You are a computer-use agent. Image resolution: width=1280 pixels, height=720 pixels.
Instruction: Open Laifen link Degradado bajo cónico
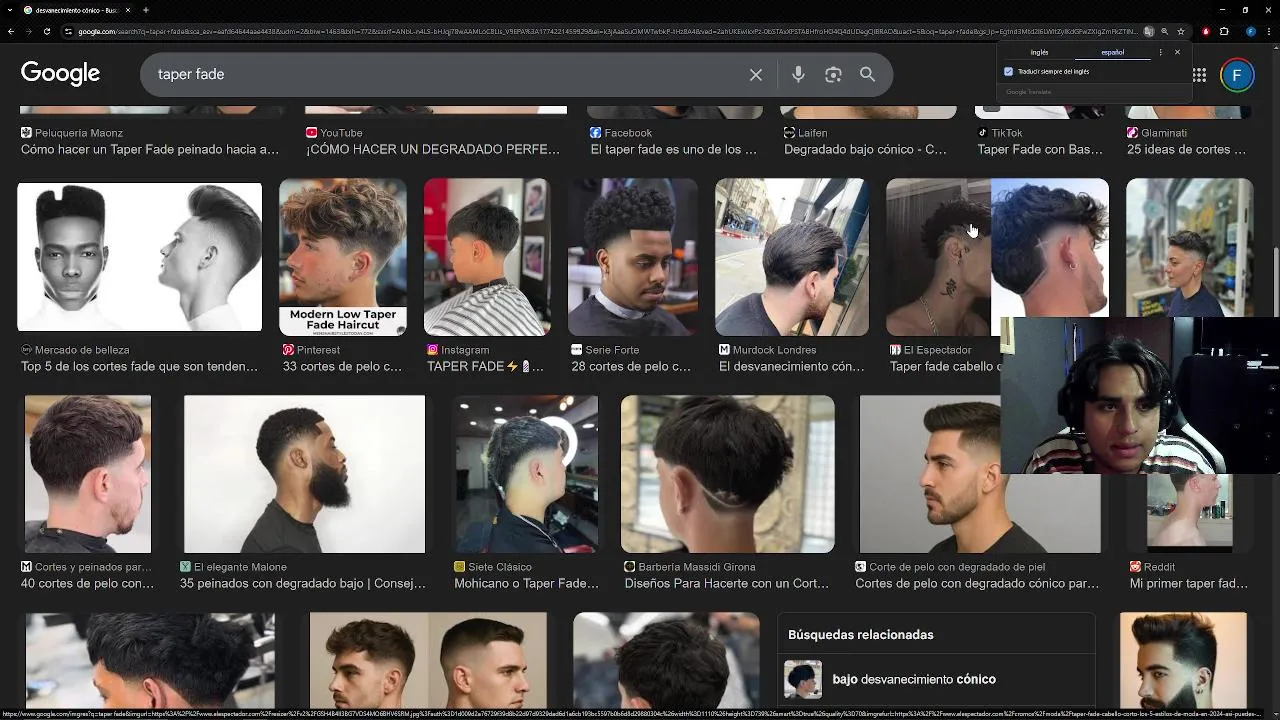click(x=865, y=150)
